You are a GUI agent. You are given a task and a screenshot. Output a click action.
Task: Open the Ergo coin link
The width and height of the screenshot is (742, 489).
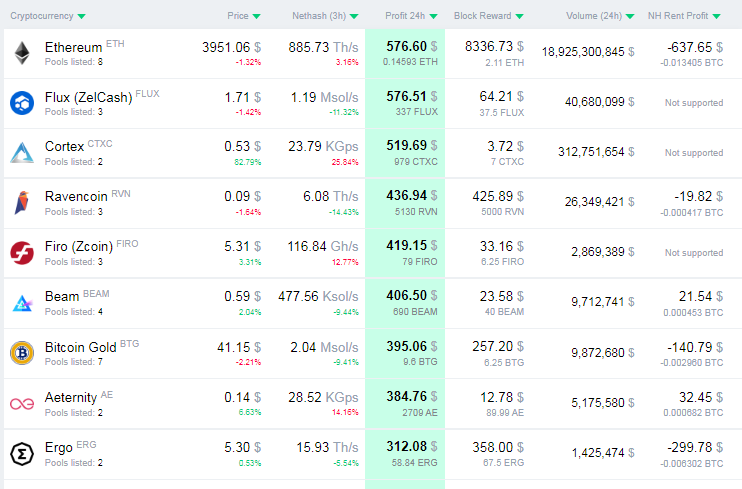pos(59,447)
